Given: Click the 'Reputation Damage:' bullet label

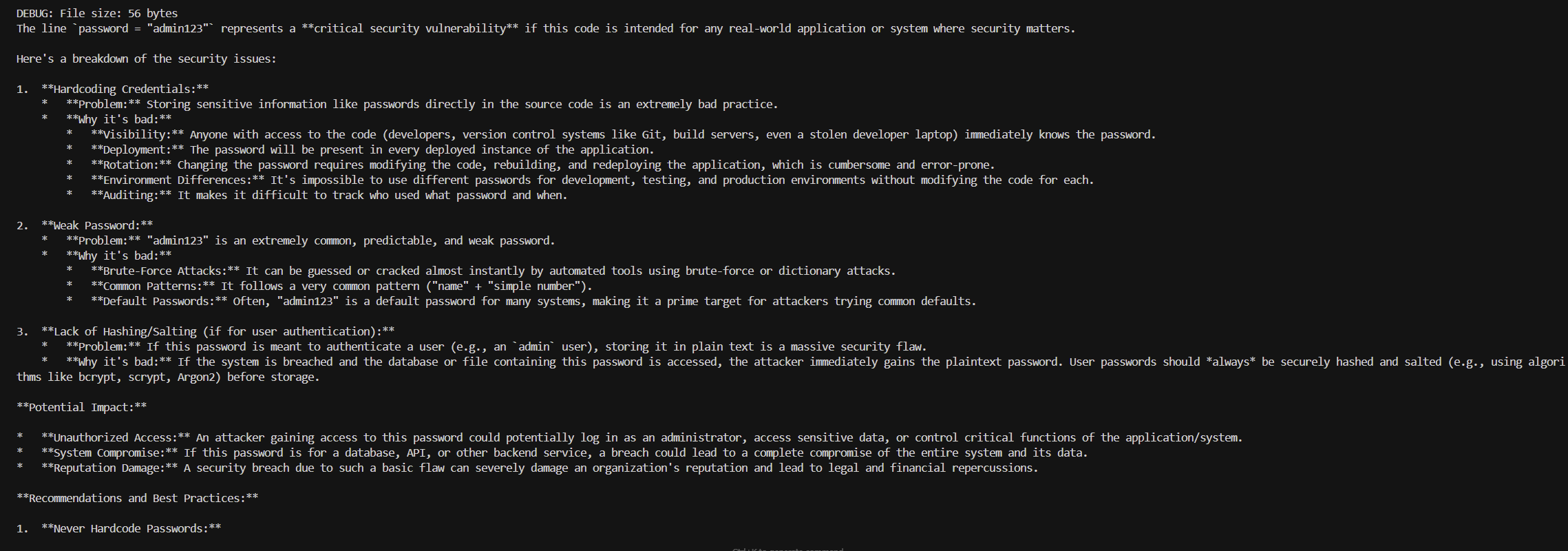Looking at the screenshot, I should click(x=109, y=468).
